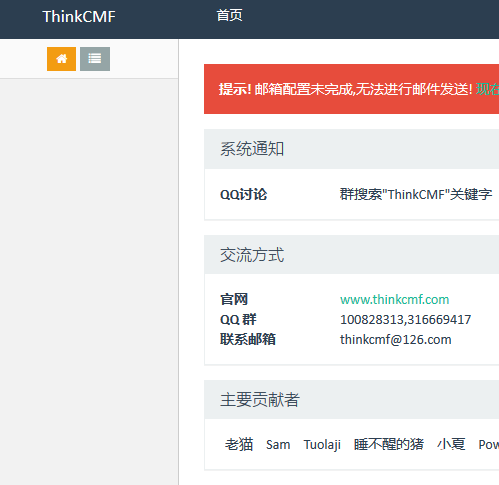
Task: Click the 联系邮箱 label
Action: [248, 340]
